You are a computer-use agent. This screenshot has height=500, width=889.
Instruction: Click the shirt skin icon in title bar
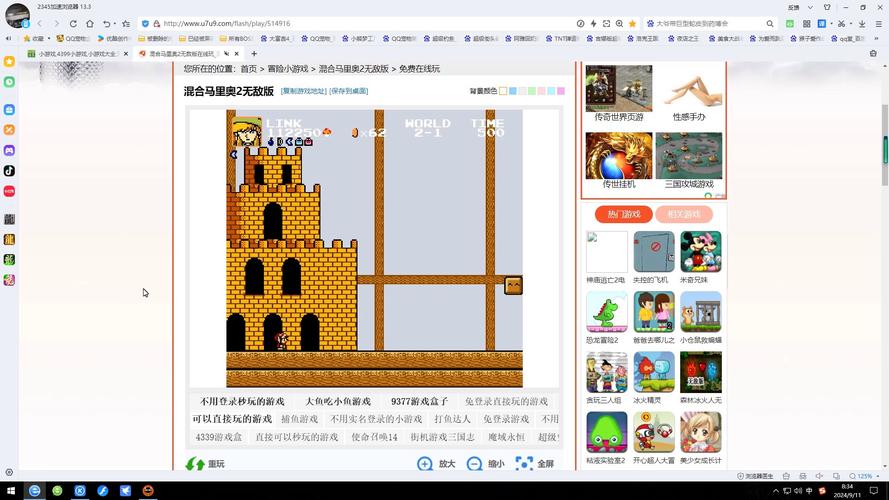(x=827, y=7)
